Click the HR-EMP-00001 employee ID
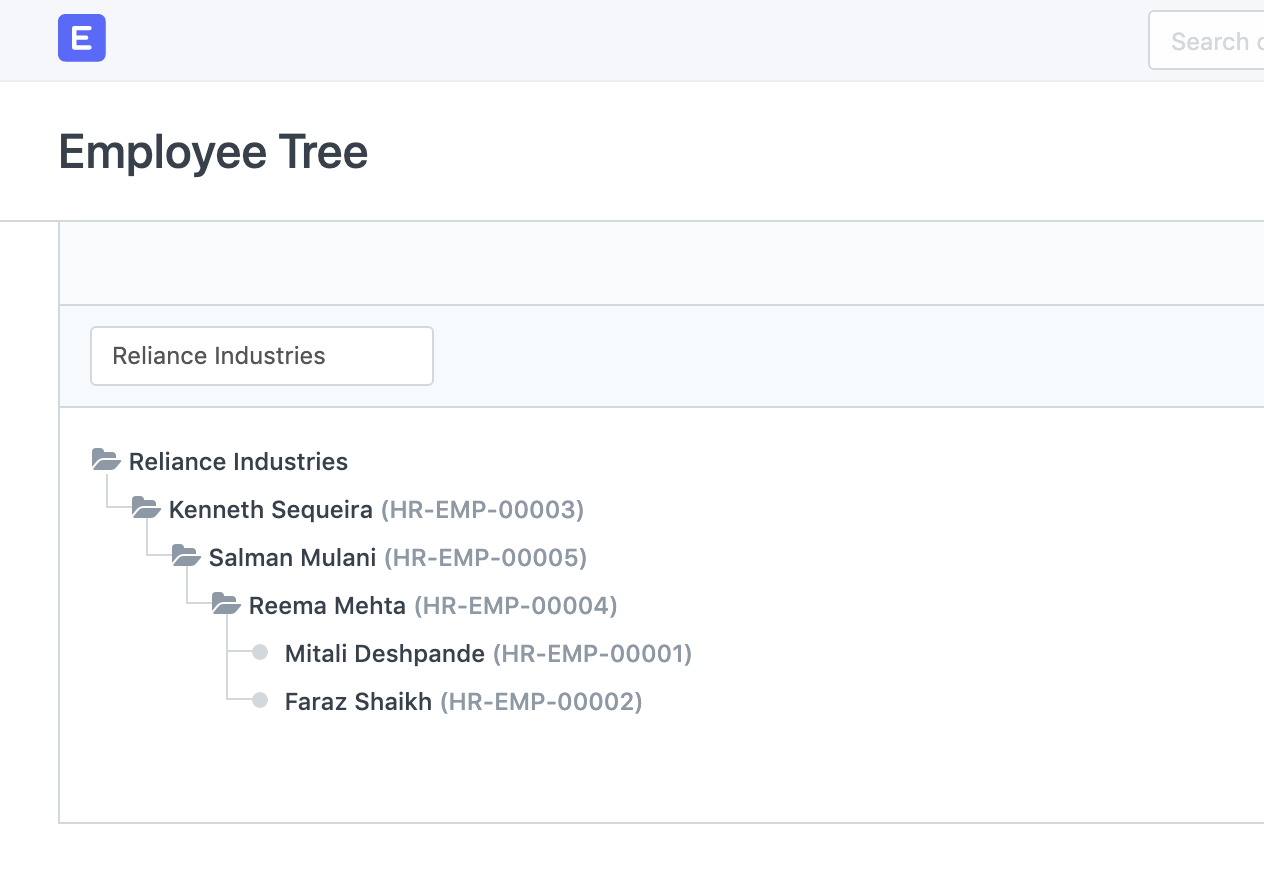This screenshot has height=886, width=1264. point(592,654)
